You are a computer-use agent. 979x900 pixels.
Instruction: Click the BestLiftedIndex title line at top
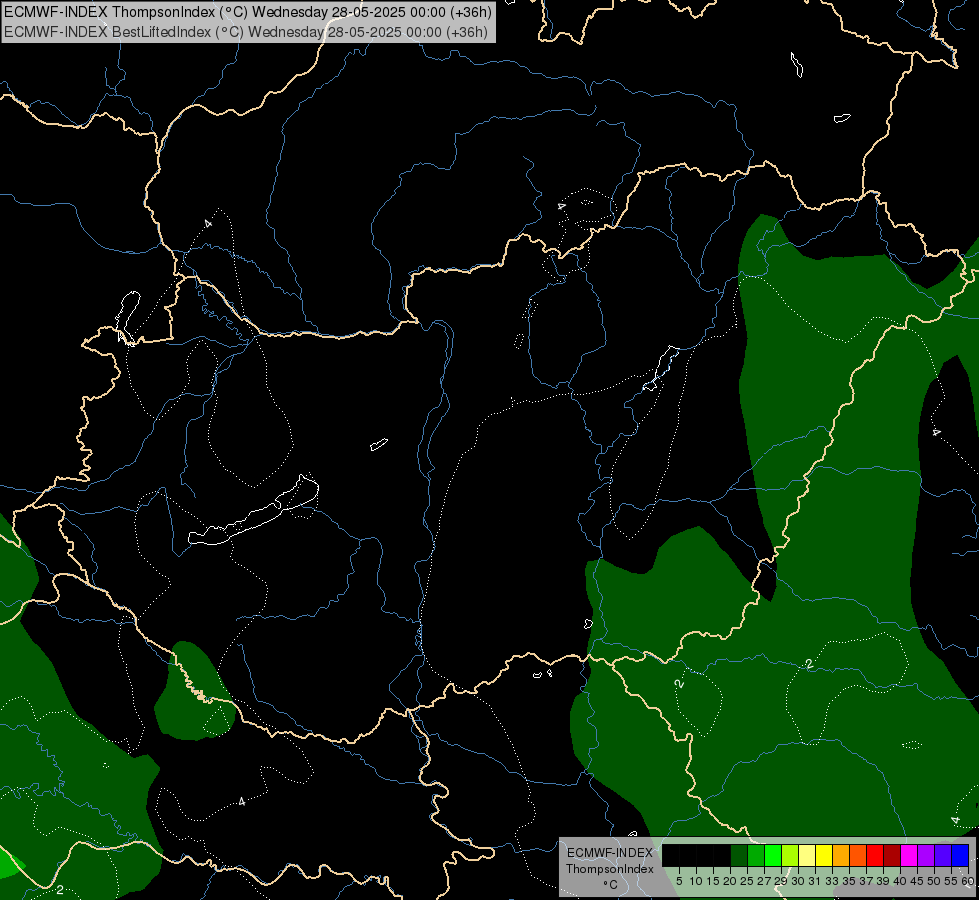(245, 32)
